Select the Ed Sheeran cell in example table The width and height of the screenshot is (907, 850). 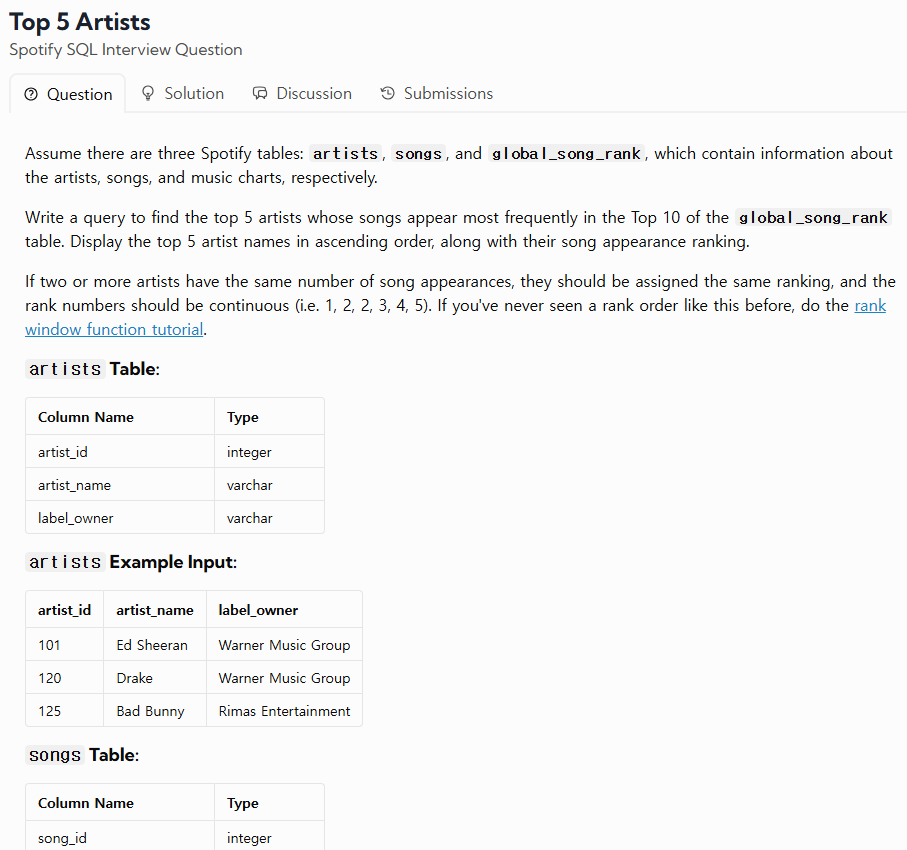click(154, 645)
